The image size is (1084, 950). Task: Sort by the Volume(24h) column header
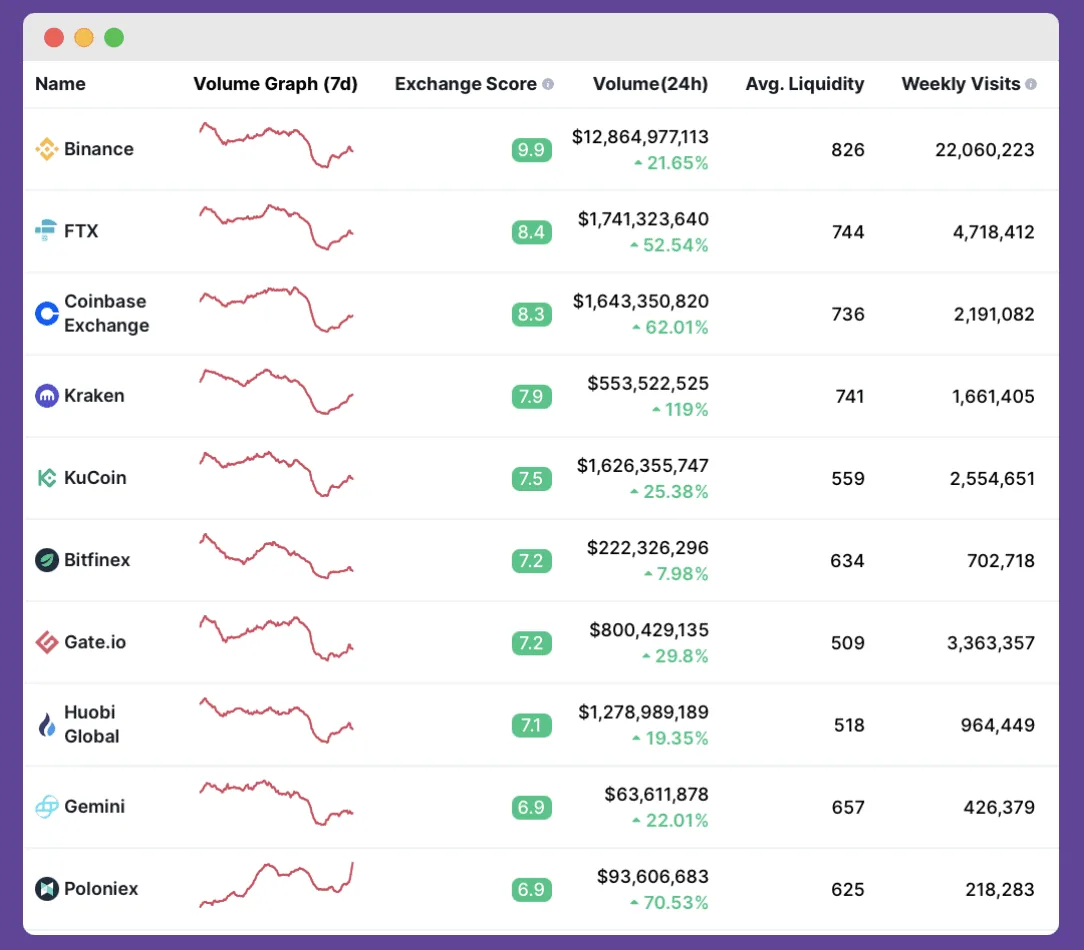point(650,84)
